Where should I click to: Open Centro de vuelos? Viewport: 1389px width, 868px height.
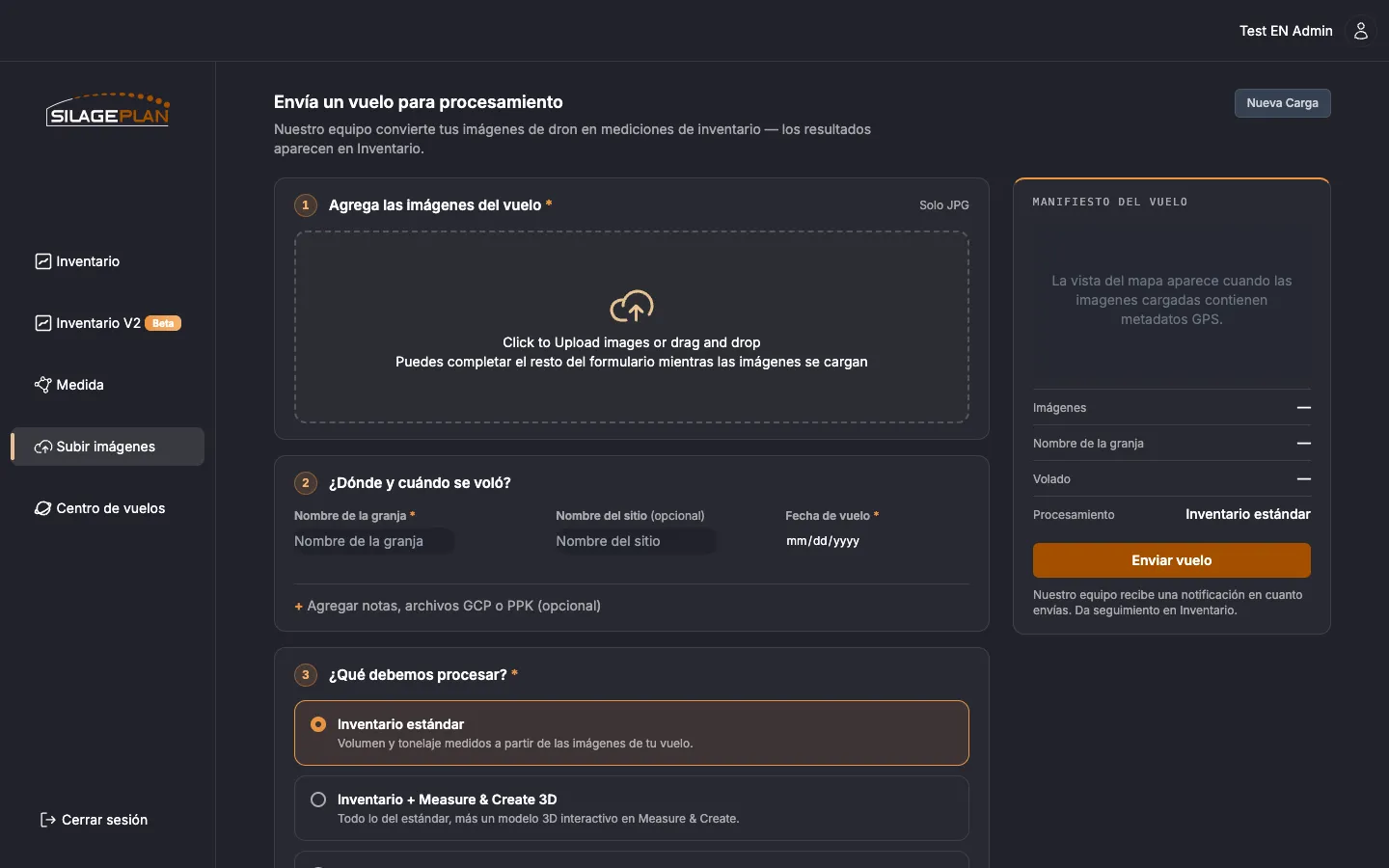(108, 508)
